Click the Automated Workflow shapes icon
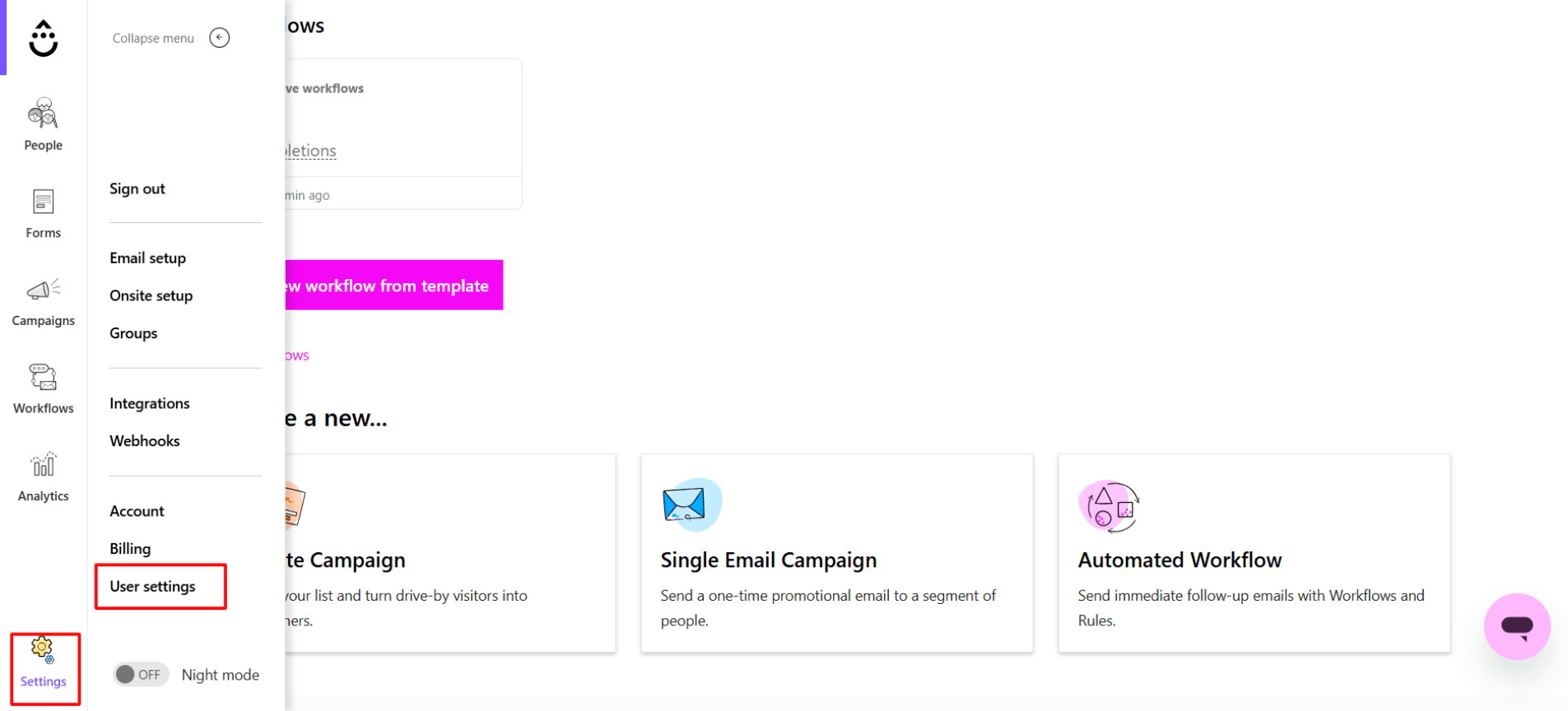This screenshot has width=1568, height=711. click(x=1110, y=506)
